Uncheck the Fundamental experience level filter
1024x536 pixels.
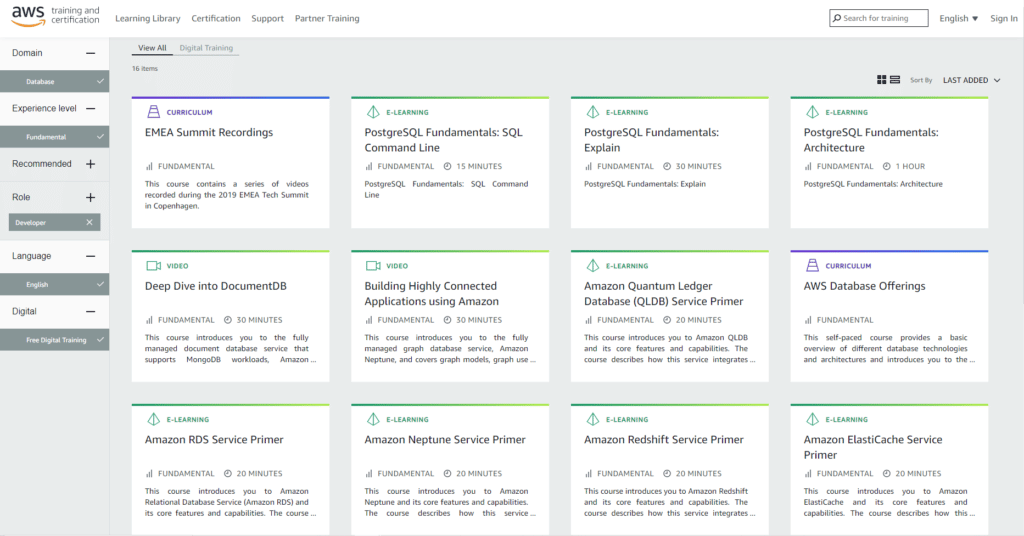(100, 136)
